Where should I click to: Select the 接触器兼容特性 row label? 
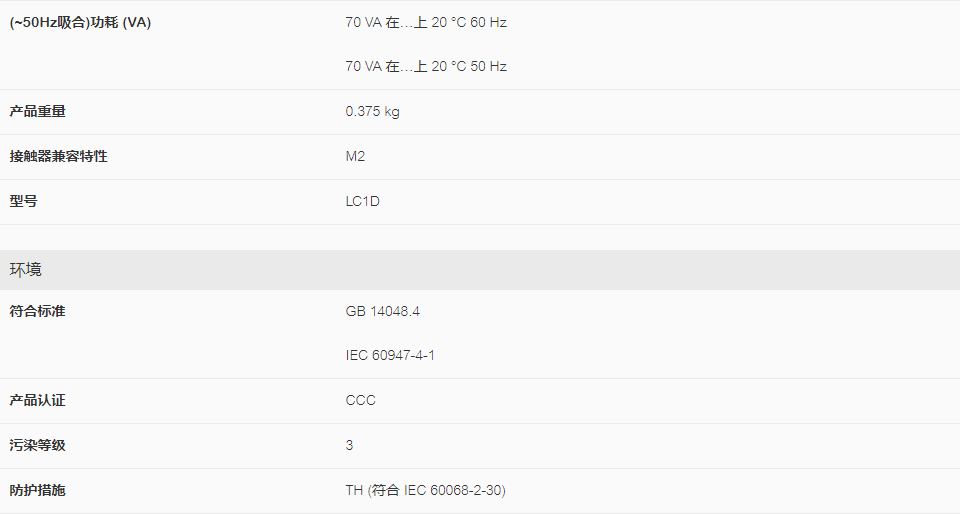(x=58, y=157)
